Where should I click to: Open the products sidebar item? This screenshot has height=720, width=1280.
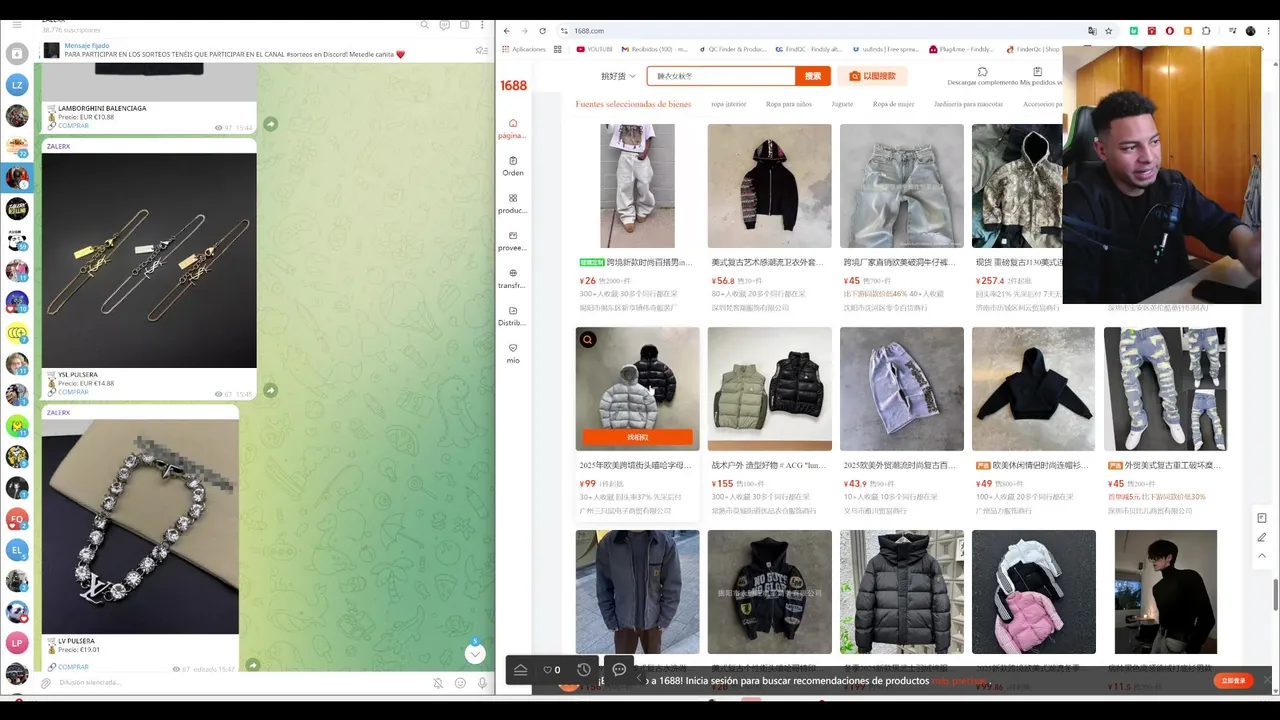(x=513, y=204)
